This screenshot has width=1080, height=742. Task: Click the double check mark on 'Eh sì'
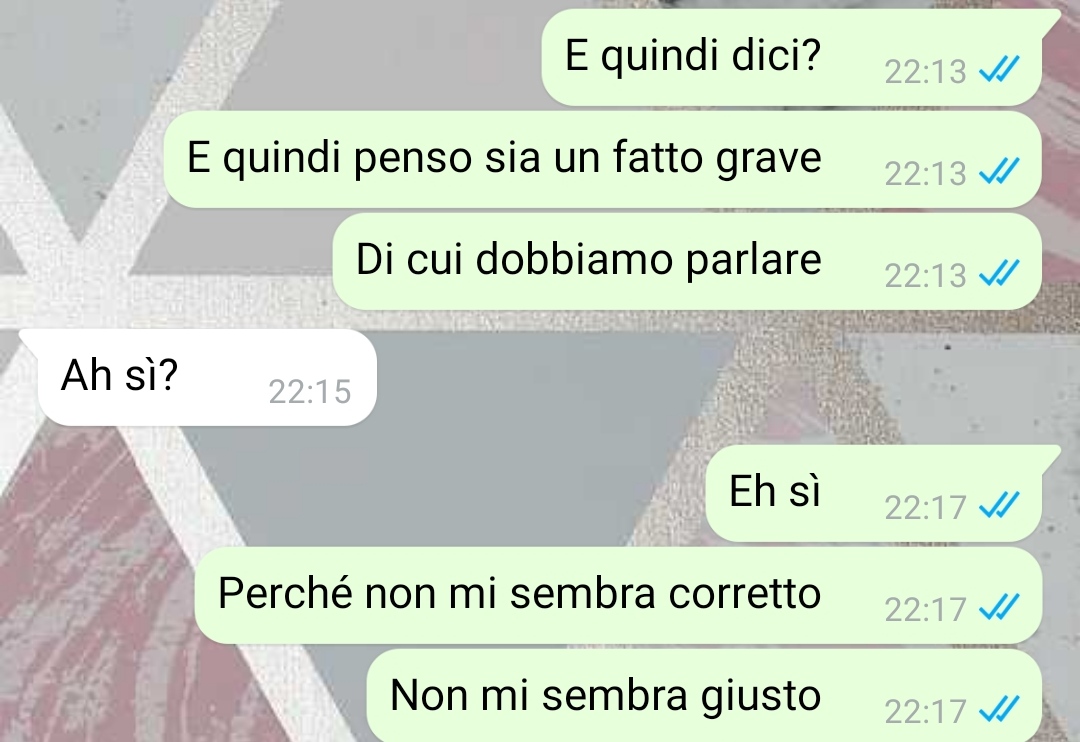[x=999, y=506]
